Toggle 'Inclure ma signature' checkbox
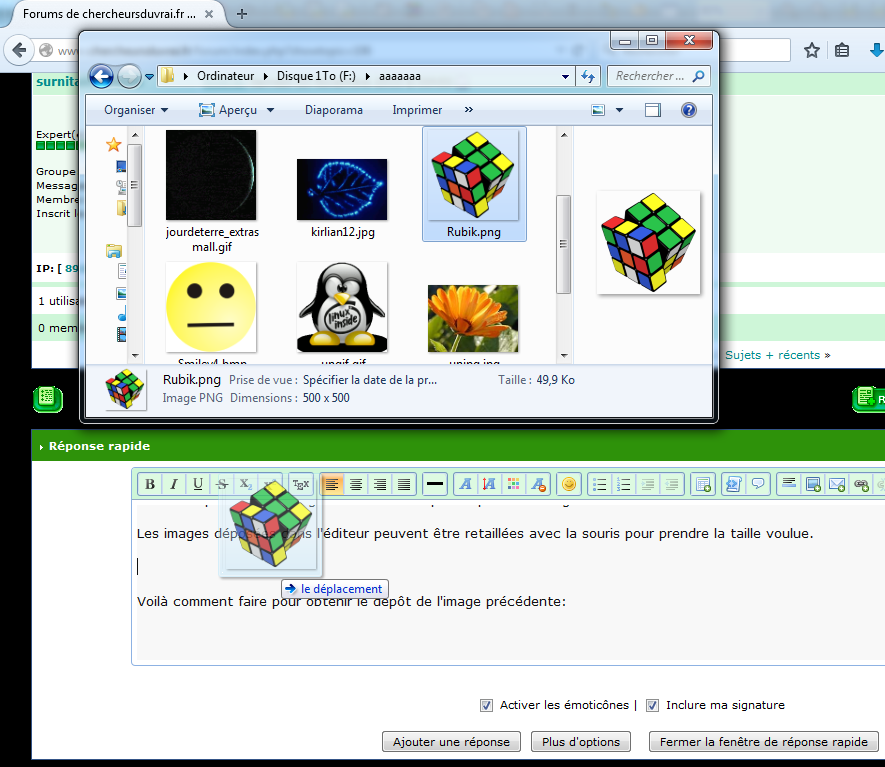Screen dimensions: 885x767 coord(652,705)
